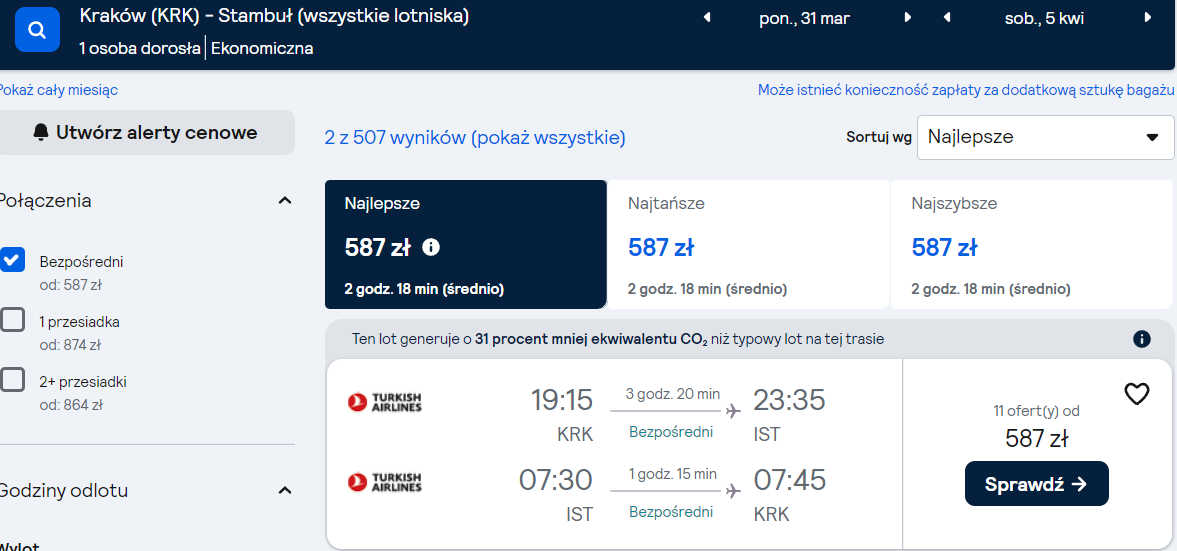1177x551 pixels.
Task: Show info about 587 zł best price
Action: [x=431, y=247]
